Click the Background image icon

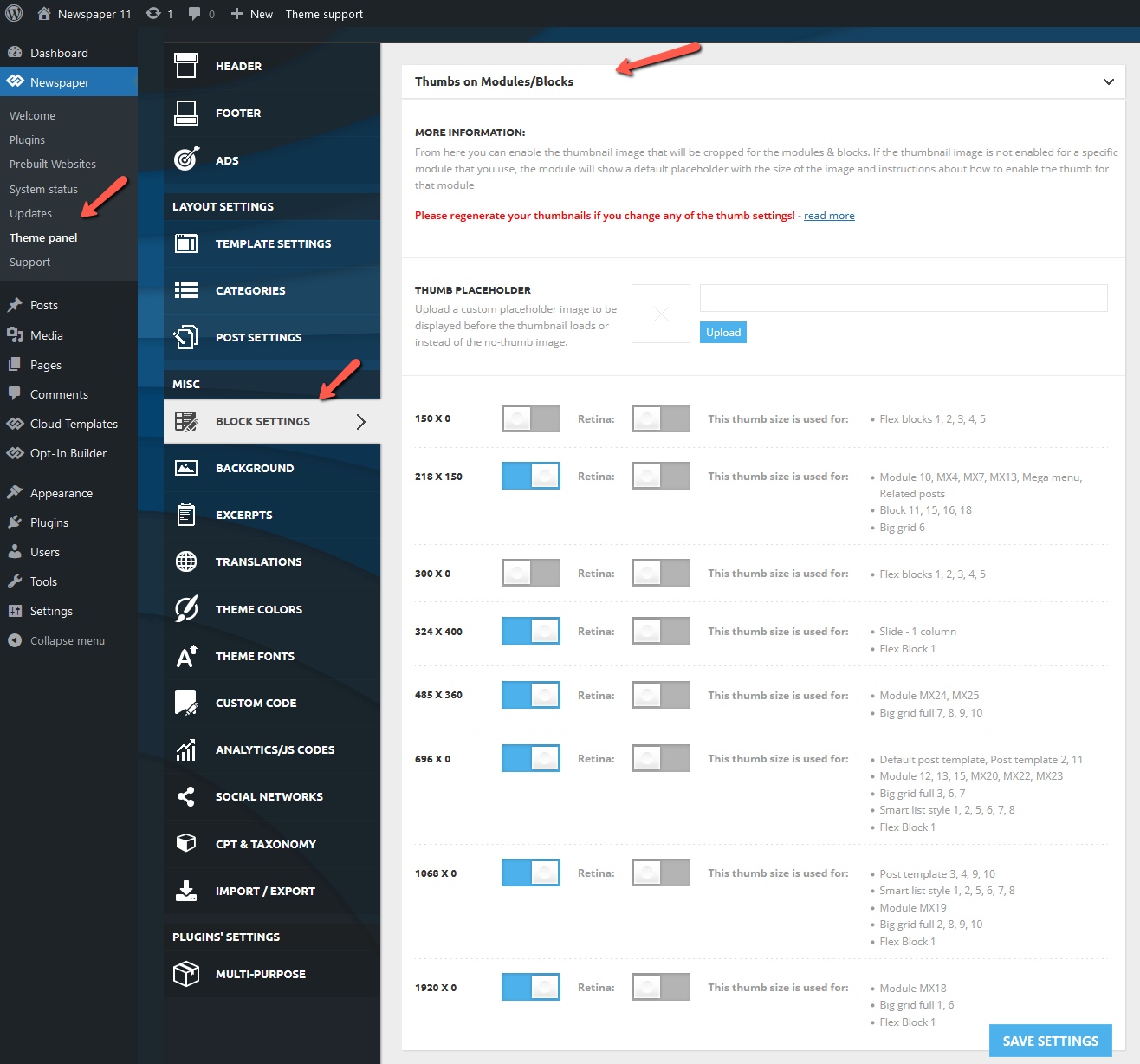tap(186, 468)
